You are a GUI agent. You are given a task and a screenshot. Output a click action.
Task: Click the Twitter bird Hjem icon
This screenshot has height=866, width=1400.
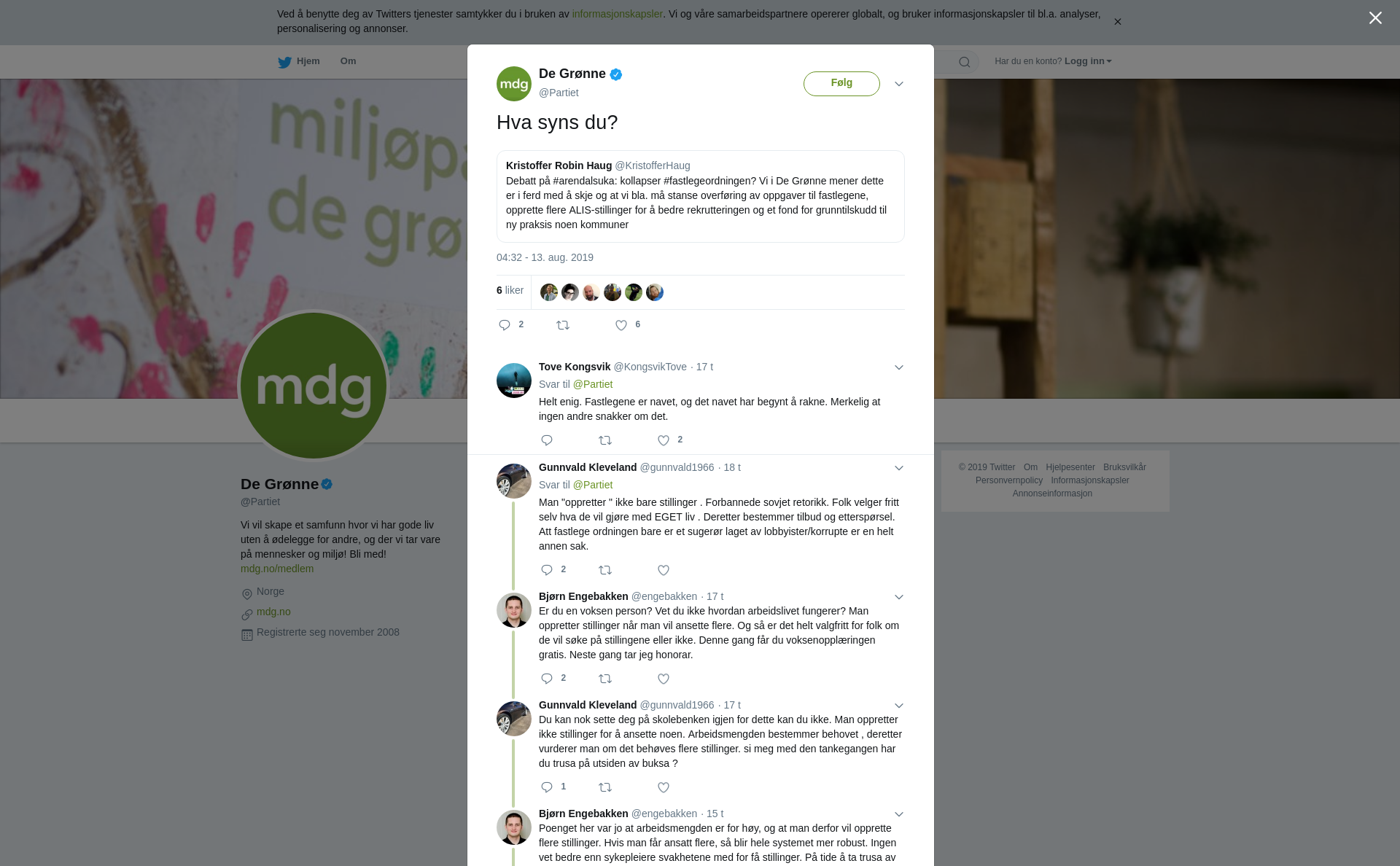click(284, 62)
